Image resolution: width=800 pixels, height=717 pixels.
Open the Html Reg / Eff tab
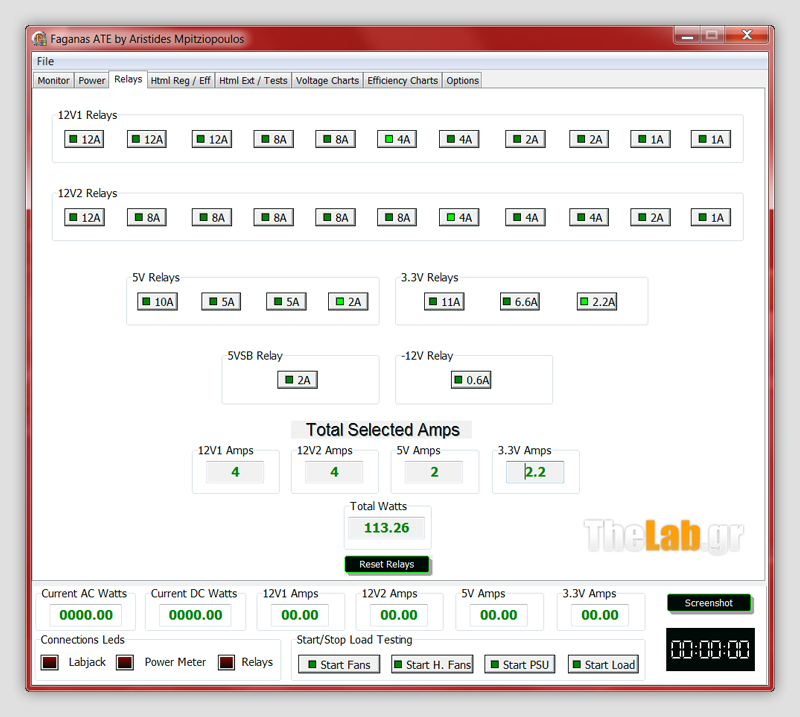(181, 81)
